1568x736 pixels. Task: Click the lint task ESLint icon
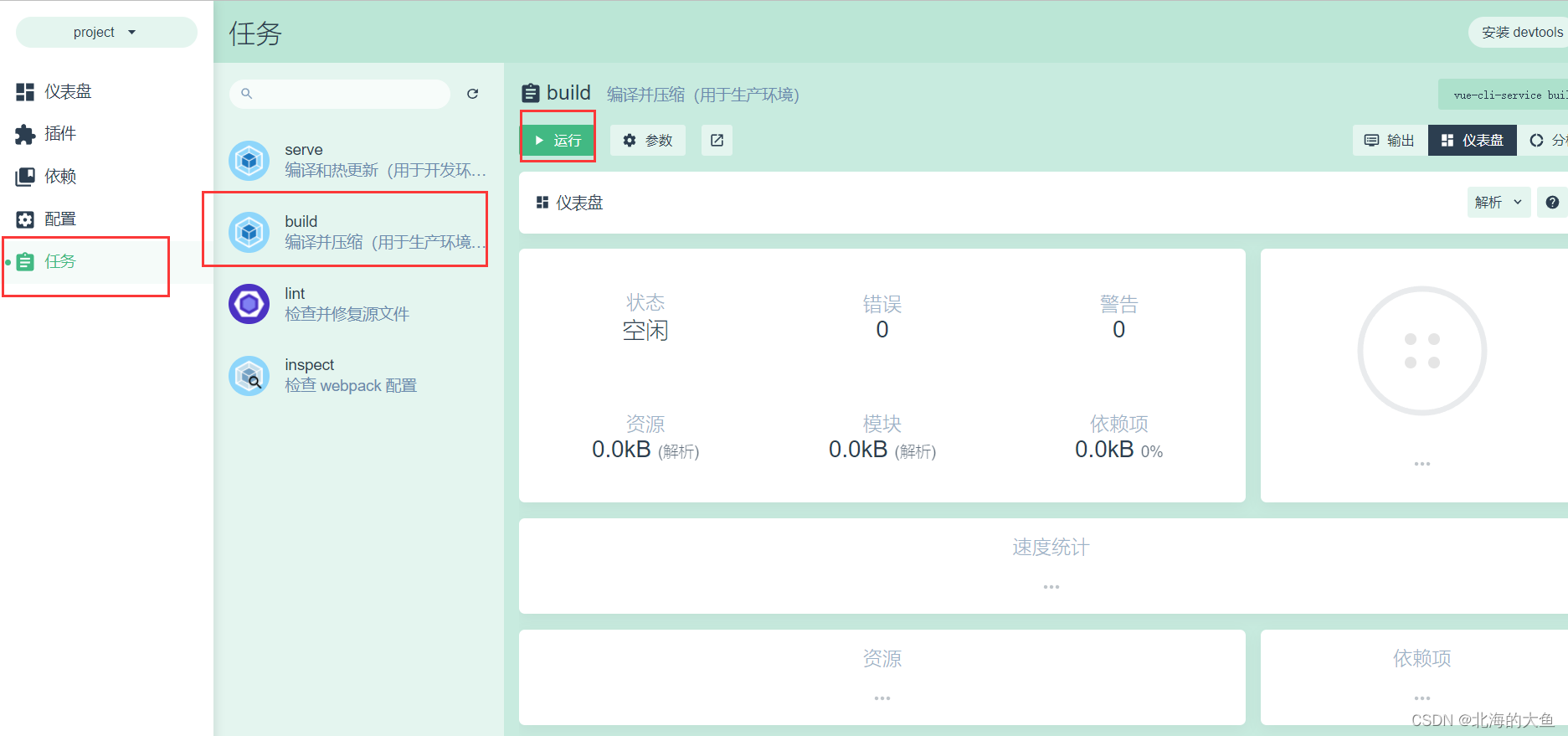pos(249,304)
